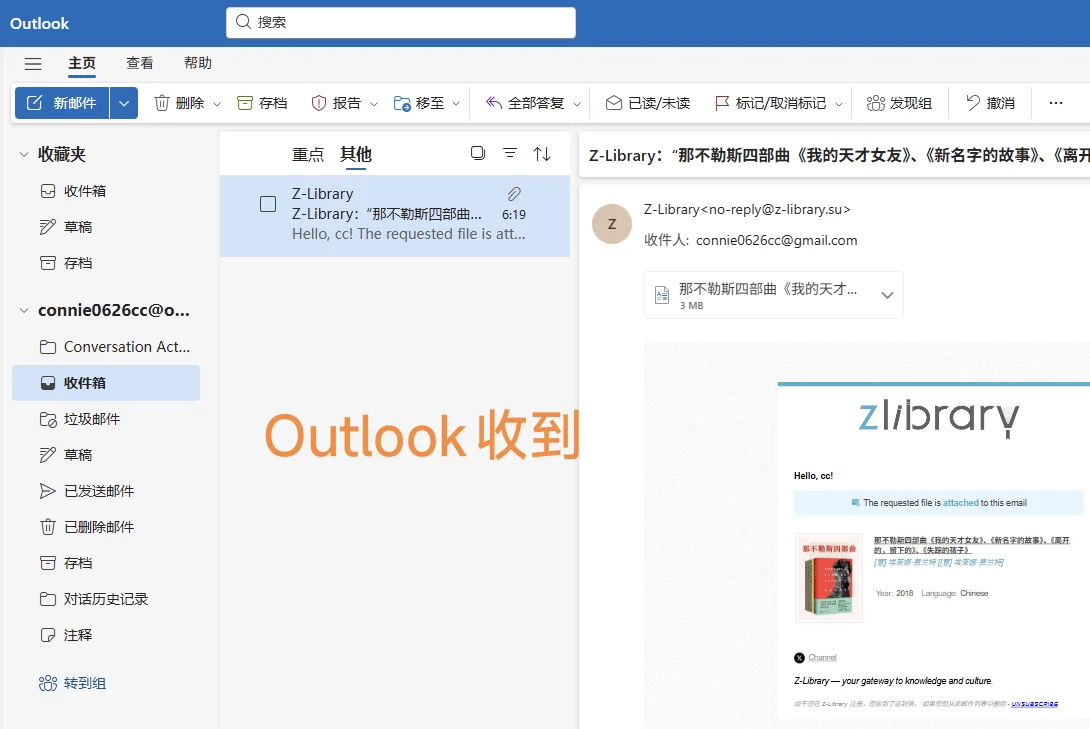Image resolution: width=1090 pixels, height=729 pixels.
Task: Switch to the 重点 inbox tab
Action: (308, 154)
